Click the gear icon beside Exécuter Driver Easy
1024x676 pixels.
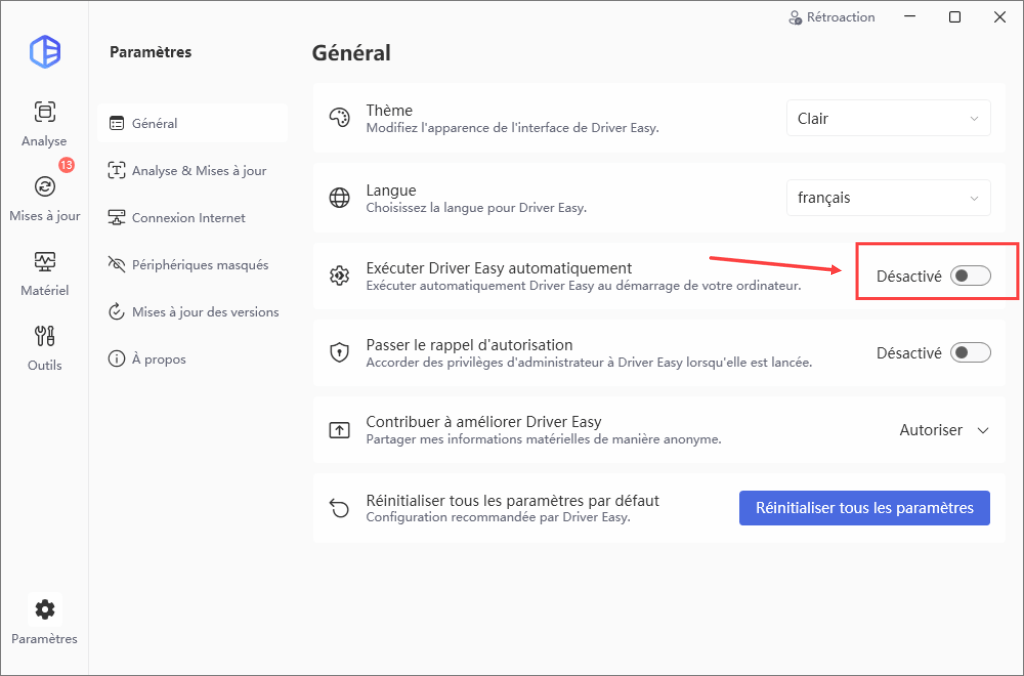click(340, 276)
